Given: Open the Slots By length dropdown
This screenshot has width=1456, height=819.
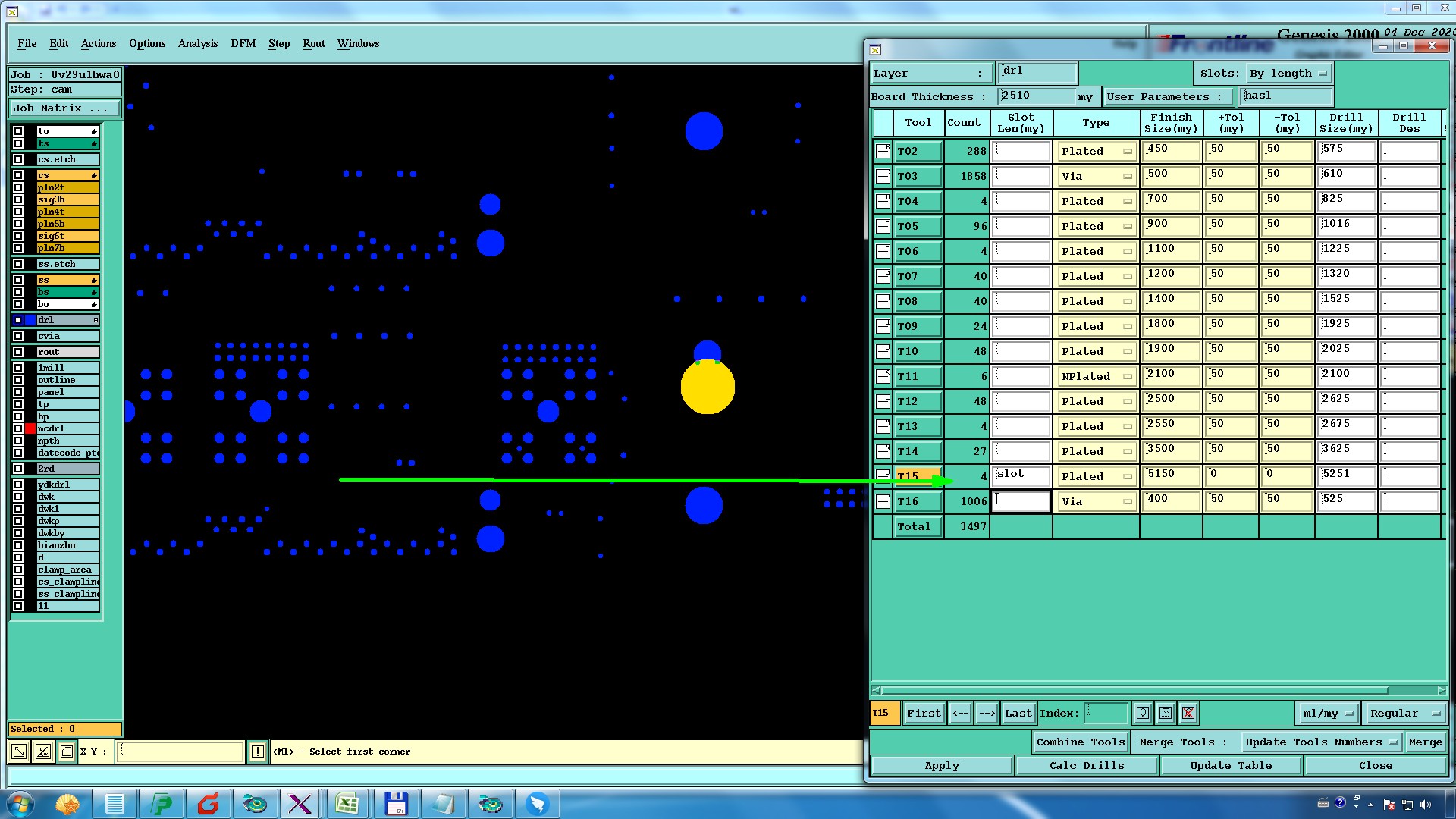Looking at the screenshot, I should tap(1289, 74).
